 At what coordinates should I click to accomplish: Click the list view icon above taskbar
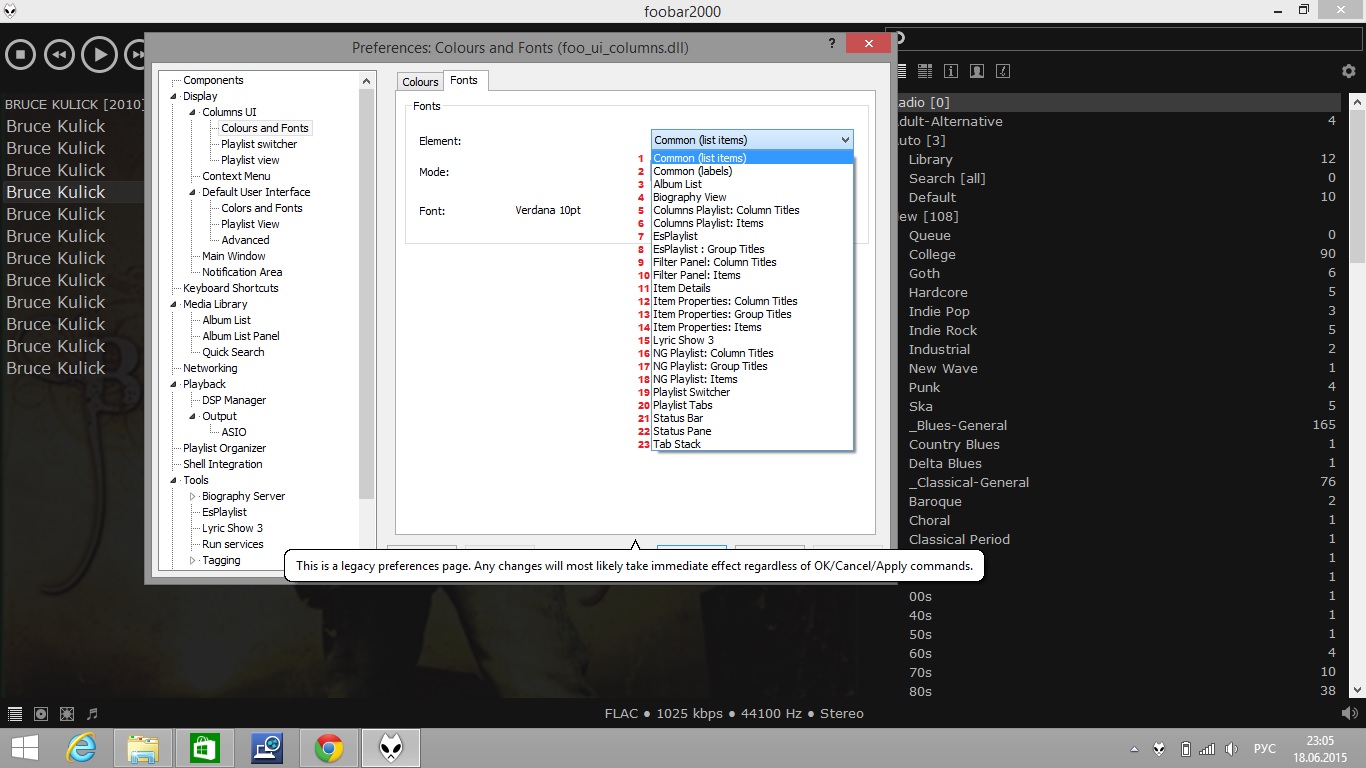15,714
